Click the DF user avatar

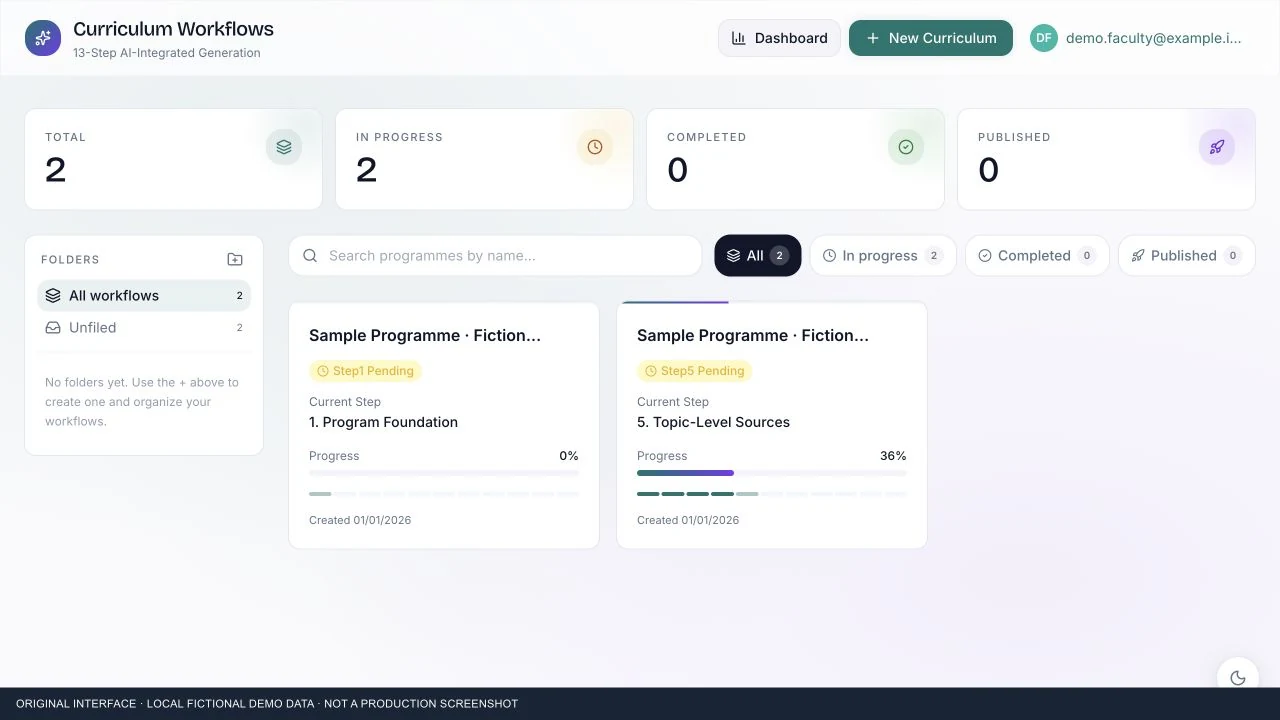coord(1044,38)
